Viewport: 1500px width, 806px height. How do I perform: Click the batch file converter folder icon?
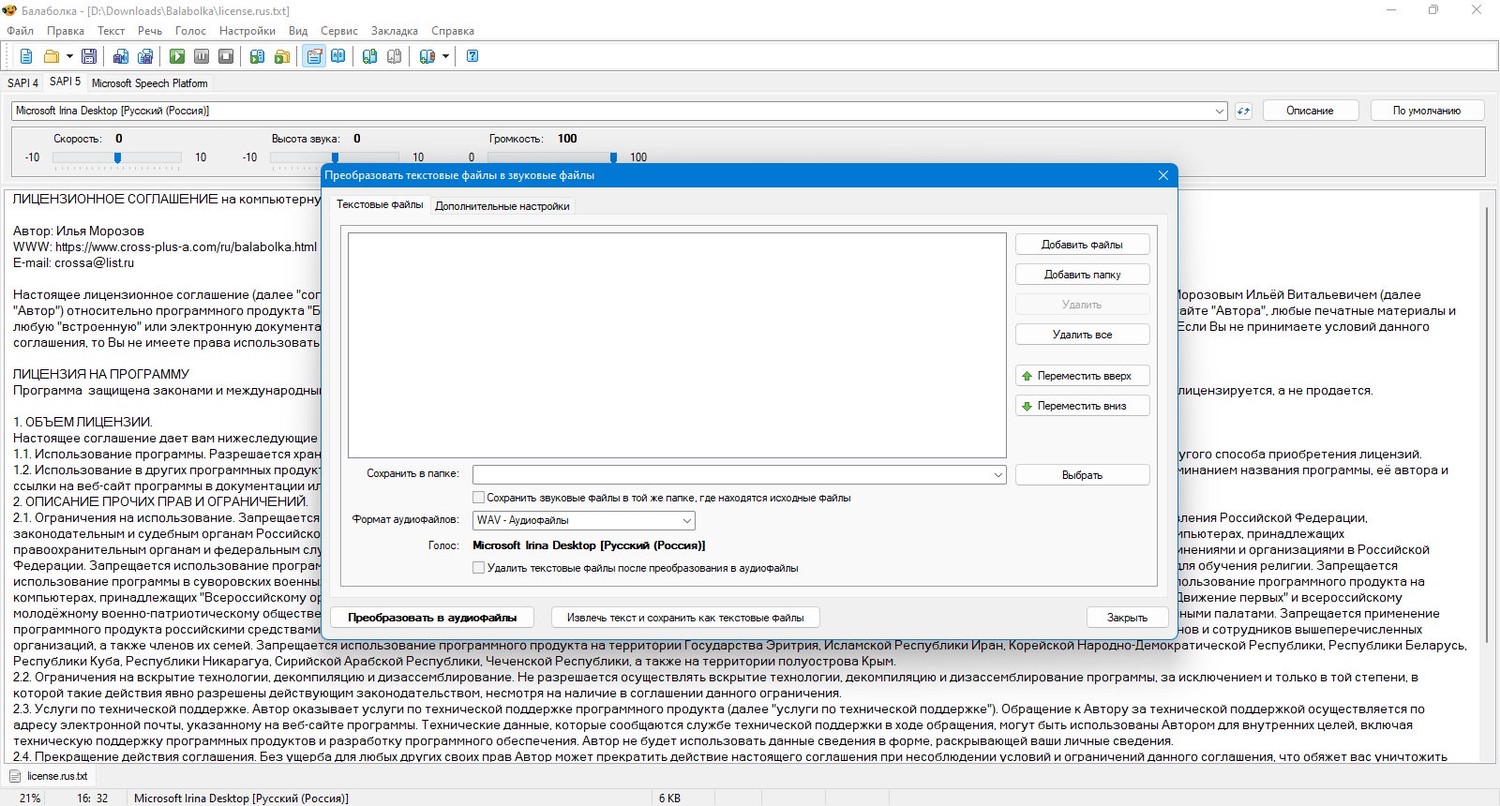point(283,56)
